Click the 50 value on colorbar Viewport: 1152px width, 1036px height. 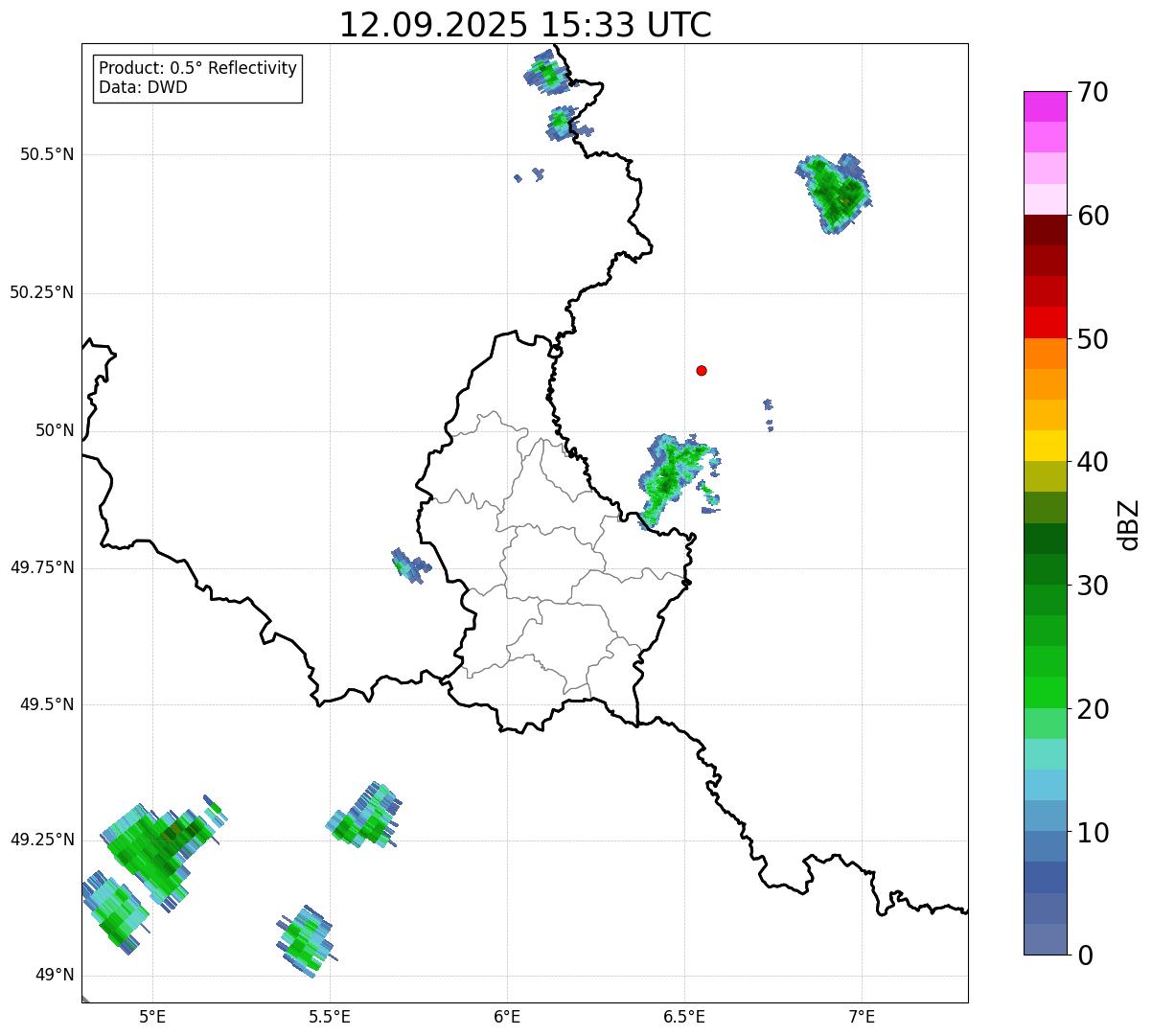pyautogui.click(x=1093, y=339)
